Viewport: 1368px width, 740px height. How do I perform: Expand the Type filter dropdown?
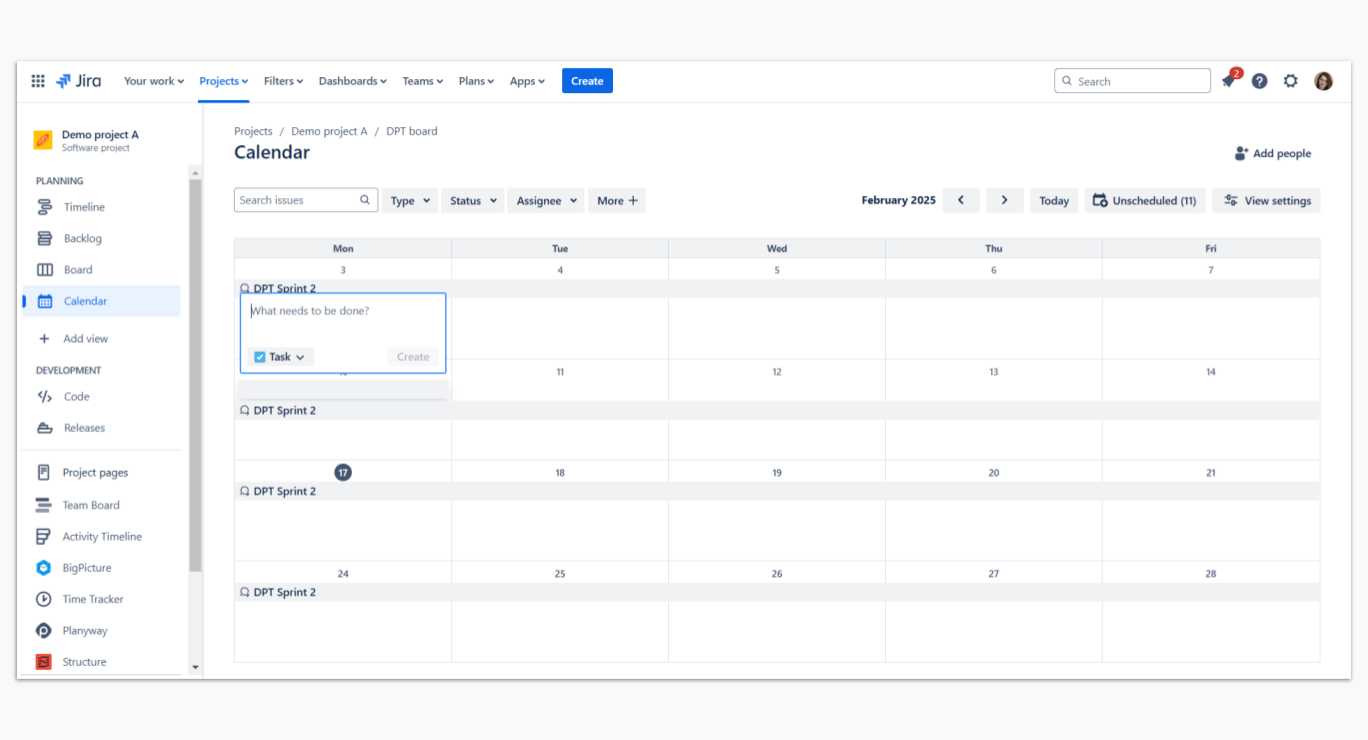point(410,201)
